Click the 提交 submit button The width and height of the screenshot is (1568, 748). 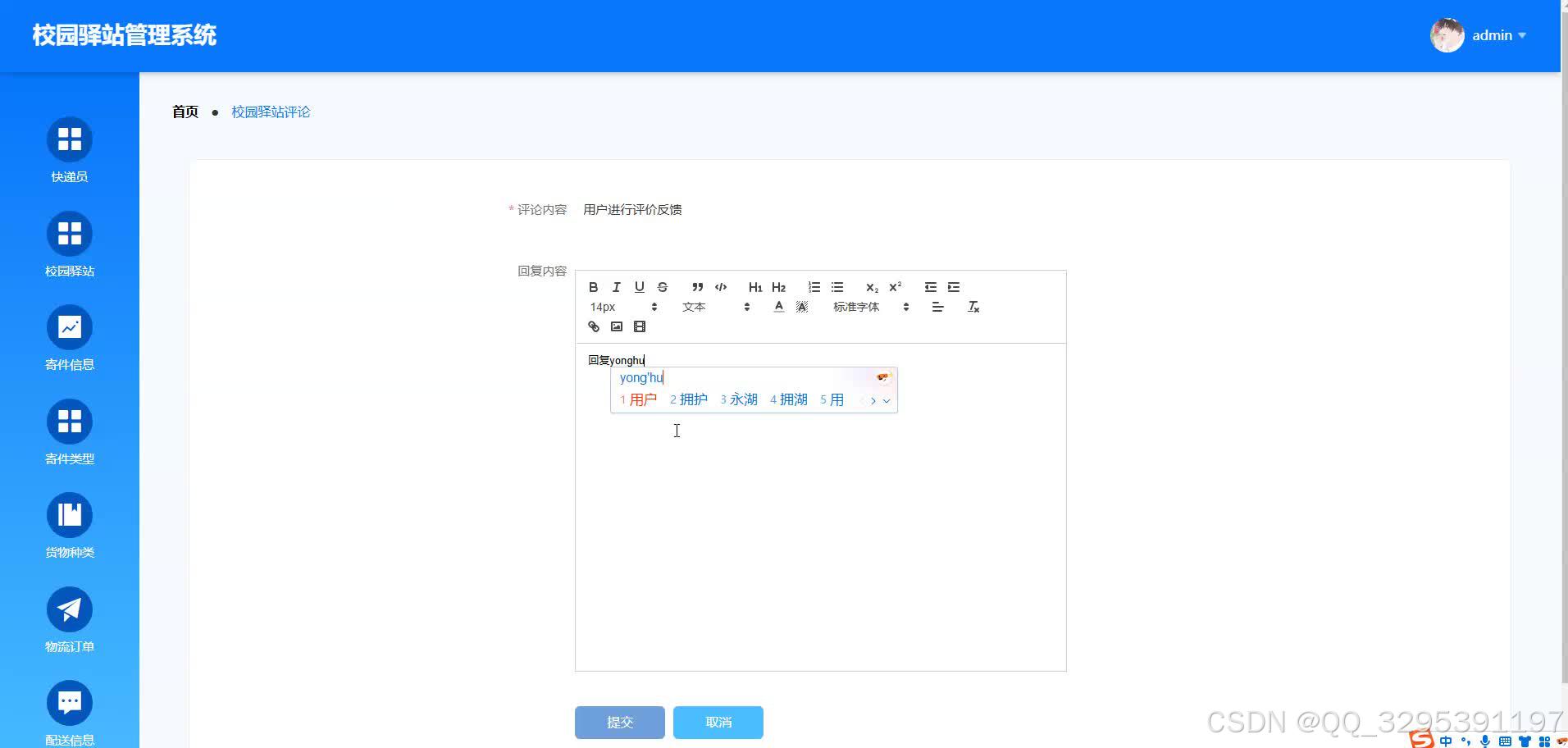(x=620, y=722)
